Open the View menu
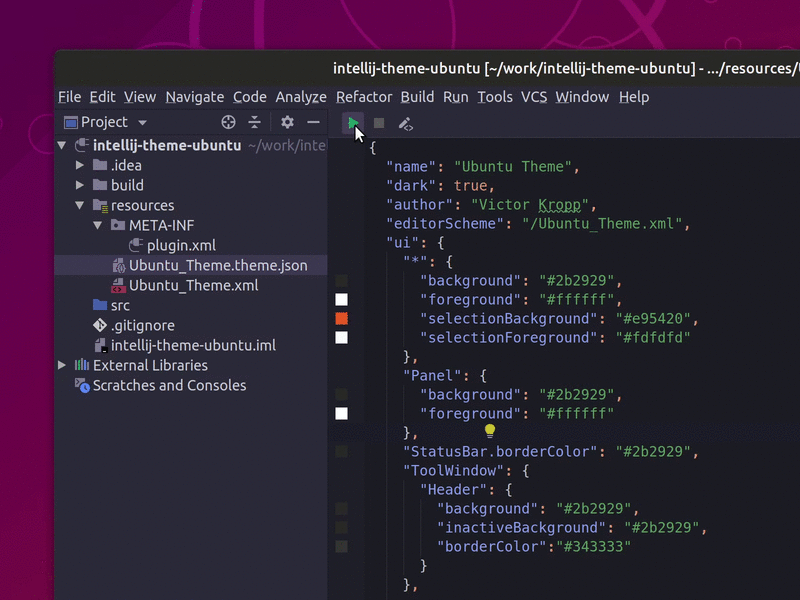 coord(140,97)
